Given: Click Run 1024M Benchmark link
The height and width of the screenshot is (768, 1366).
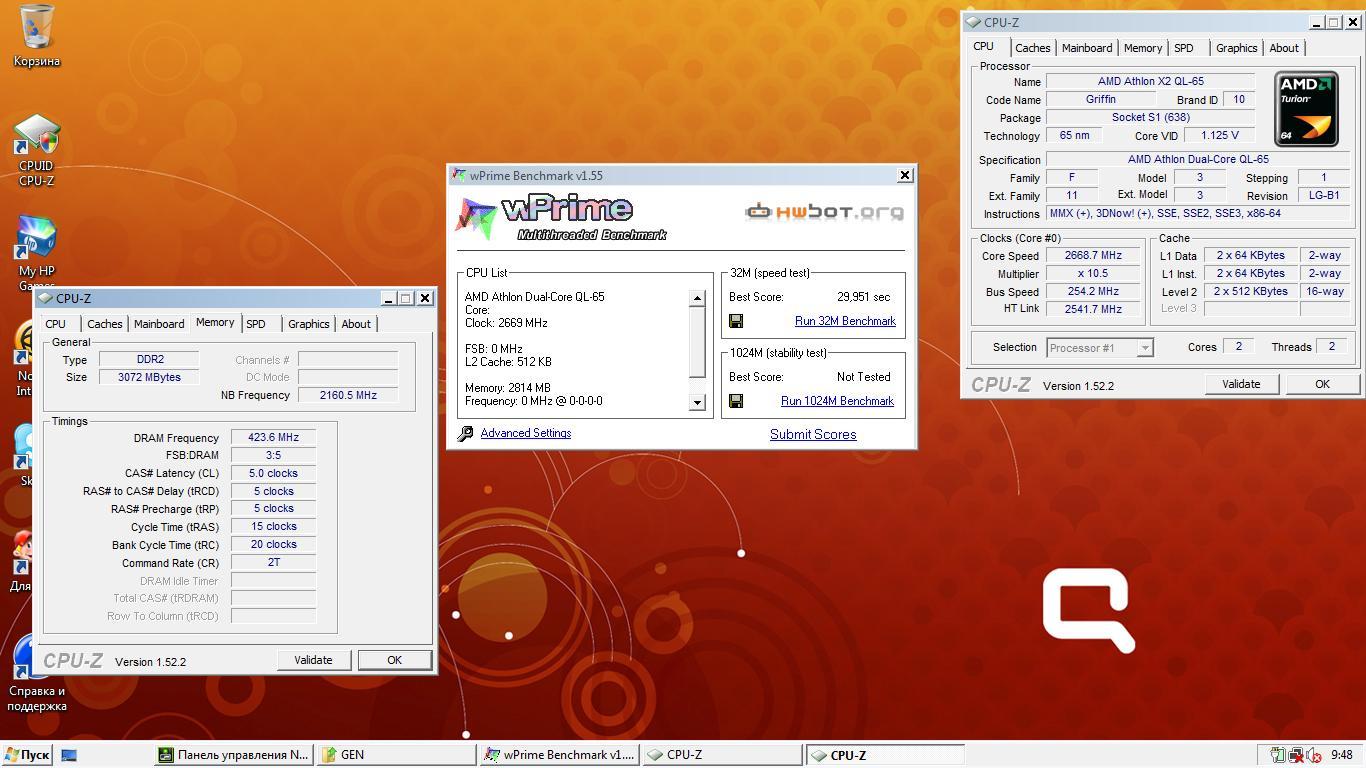Looking at the screenshot, I should pyautogui.click(x=837, y=401).
